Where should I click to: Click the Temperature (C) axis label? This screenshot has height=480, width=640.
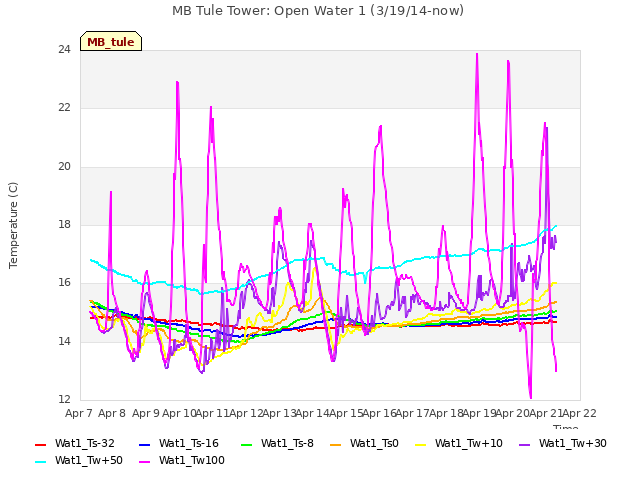tap(13, 225)
